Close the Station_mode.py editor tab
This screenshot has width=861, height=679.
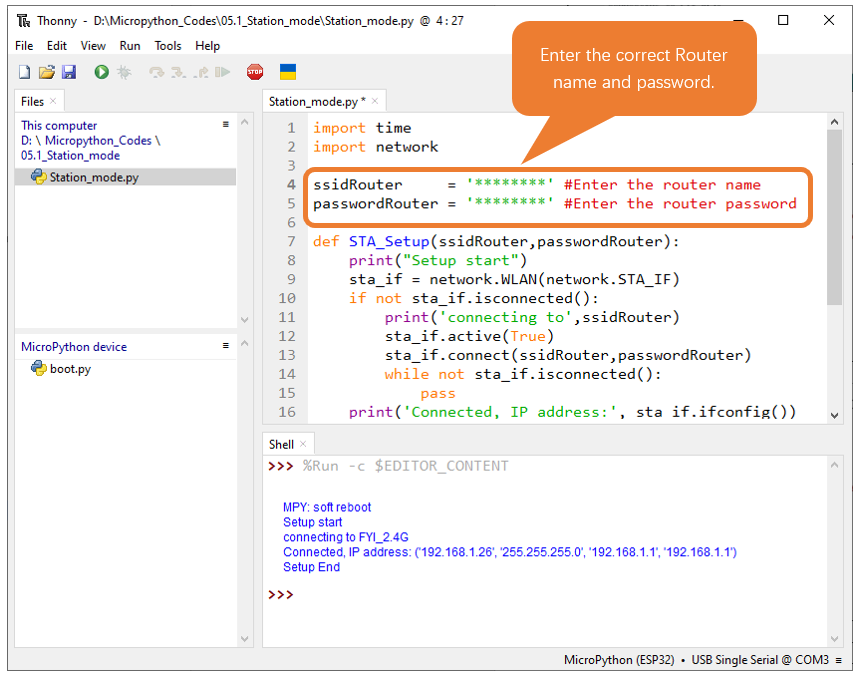(375, 101)
